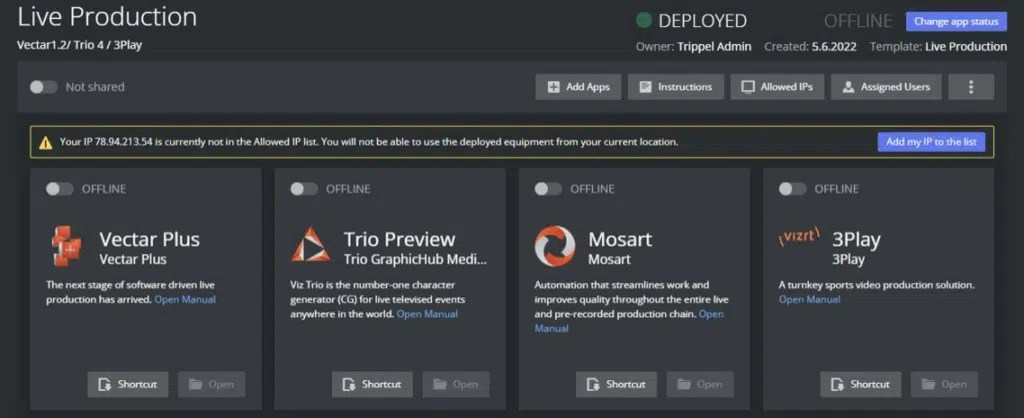Image resolution: width=1024 pixels, height=418 pixels.
Task: Enable the Trio Preview offline toggle
Action: point(303,189)
